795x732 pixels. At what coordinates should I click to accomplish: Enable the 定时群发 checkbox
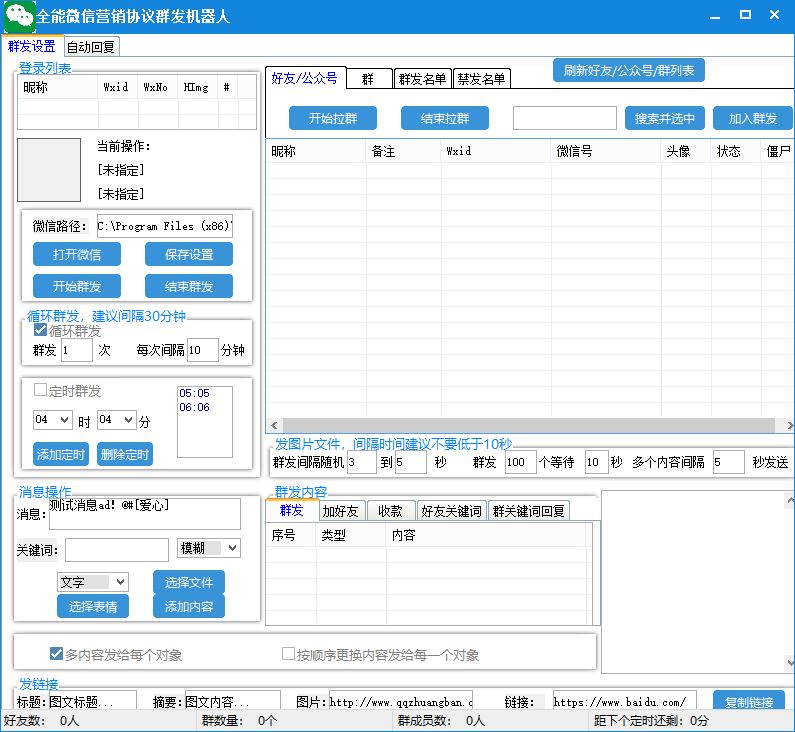(x=41, y=391)
